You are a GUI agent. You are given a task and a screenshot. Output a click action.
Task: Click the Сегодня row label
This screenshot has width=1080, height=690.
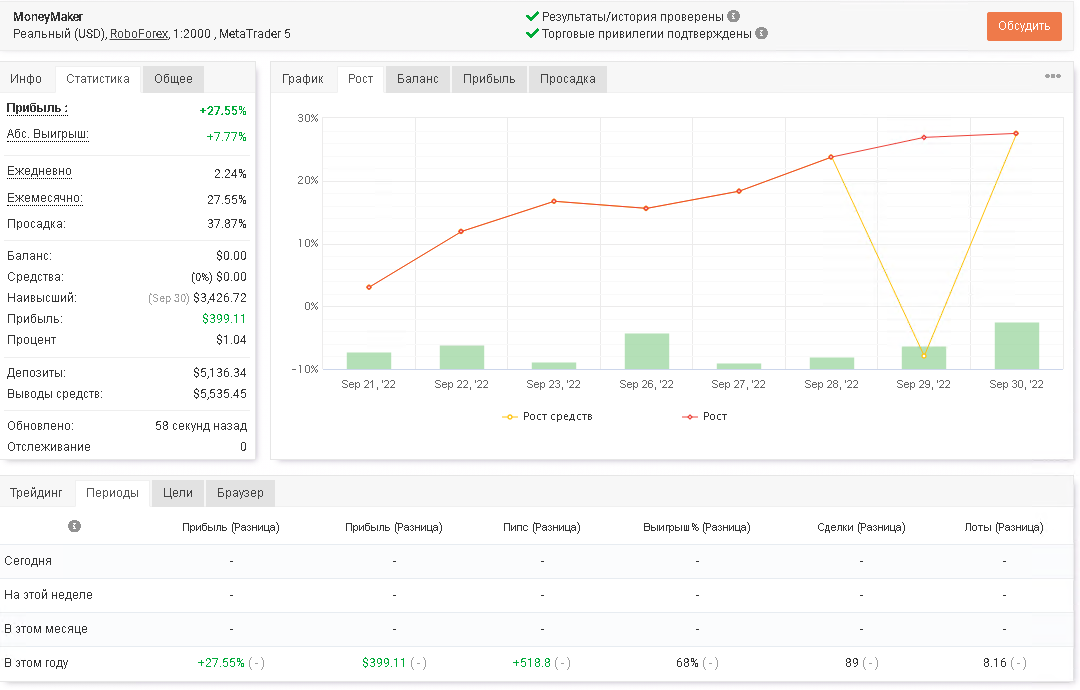point(28,561)
